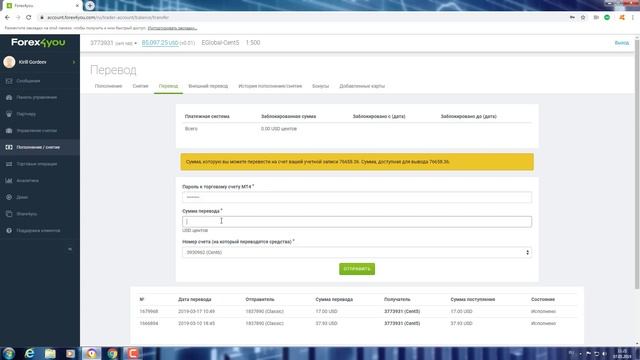Open the Бонусы tab
Viewport: 640px width, 360px height.
click(x=320, y=86)
